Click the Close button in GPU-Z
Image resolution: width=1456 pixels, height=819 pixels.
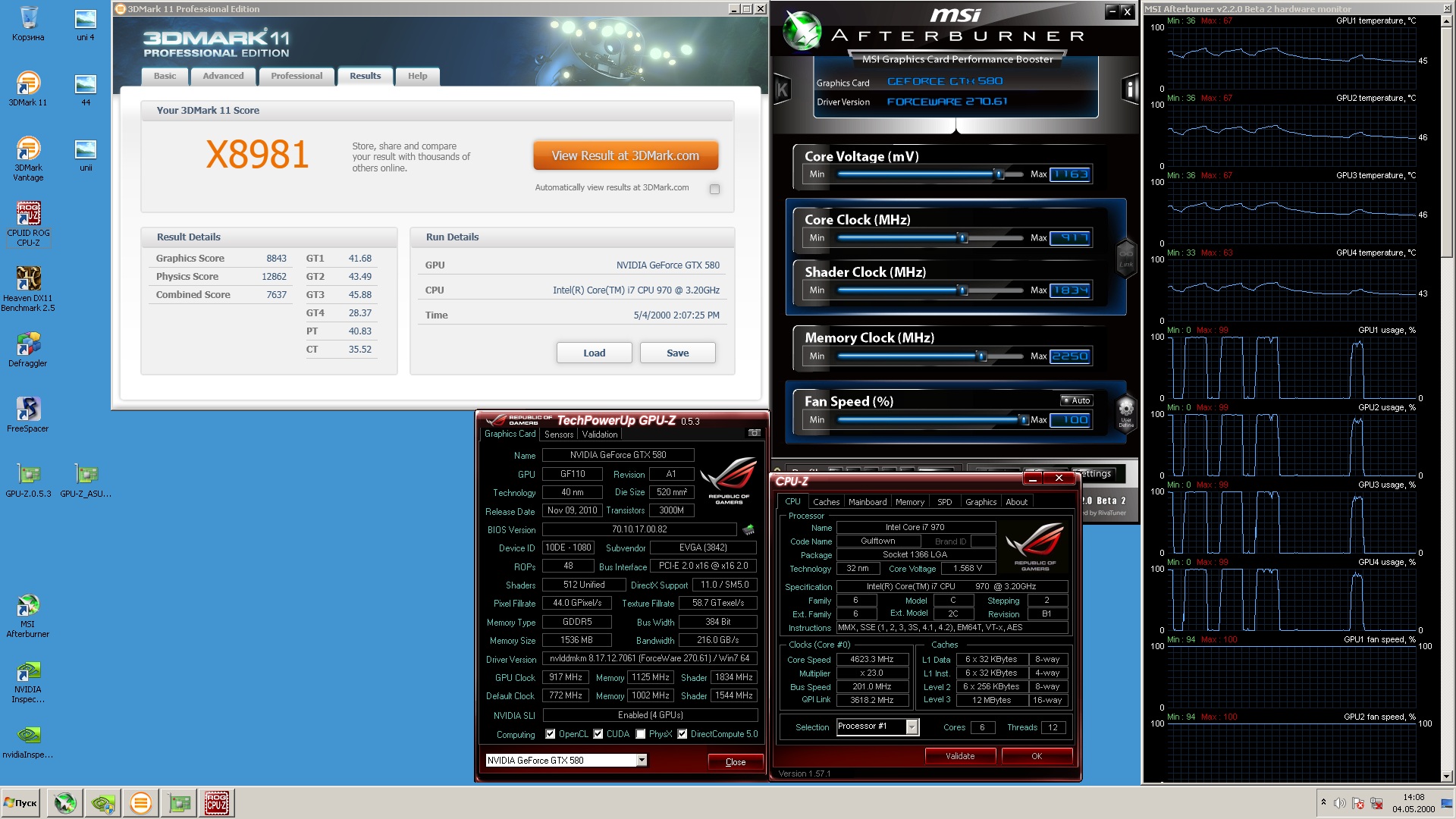[x=735, y=762]
